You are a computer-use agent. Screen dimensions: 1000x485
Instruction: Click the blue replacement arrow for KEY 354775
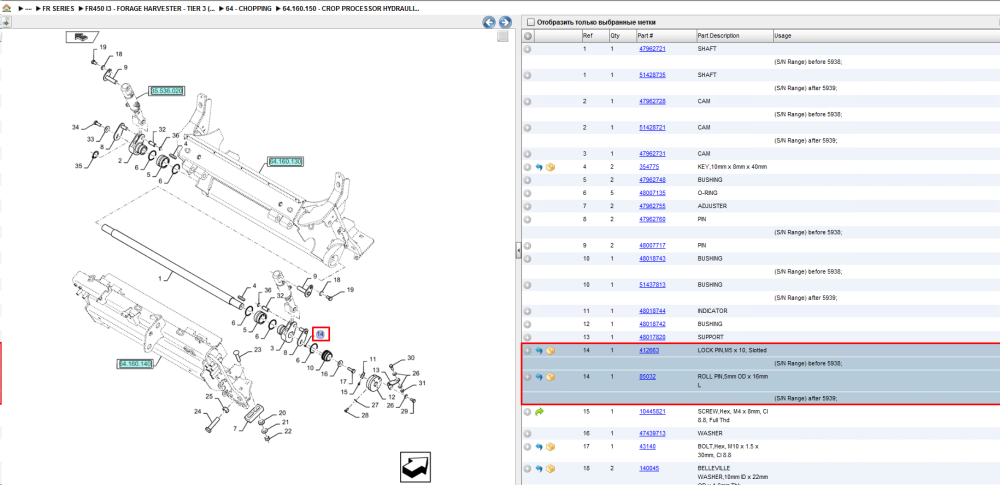tap(539, 167)
